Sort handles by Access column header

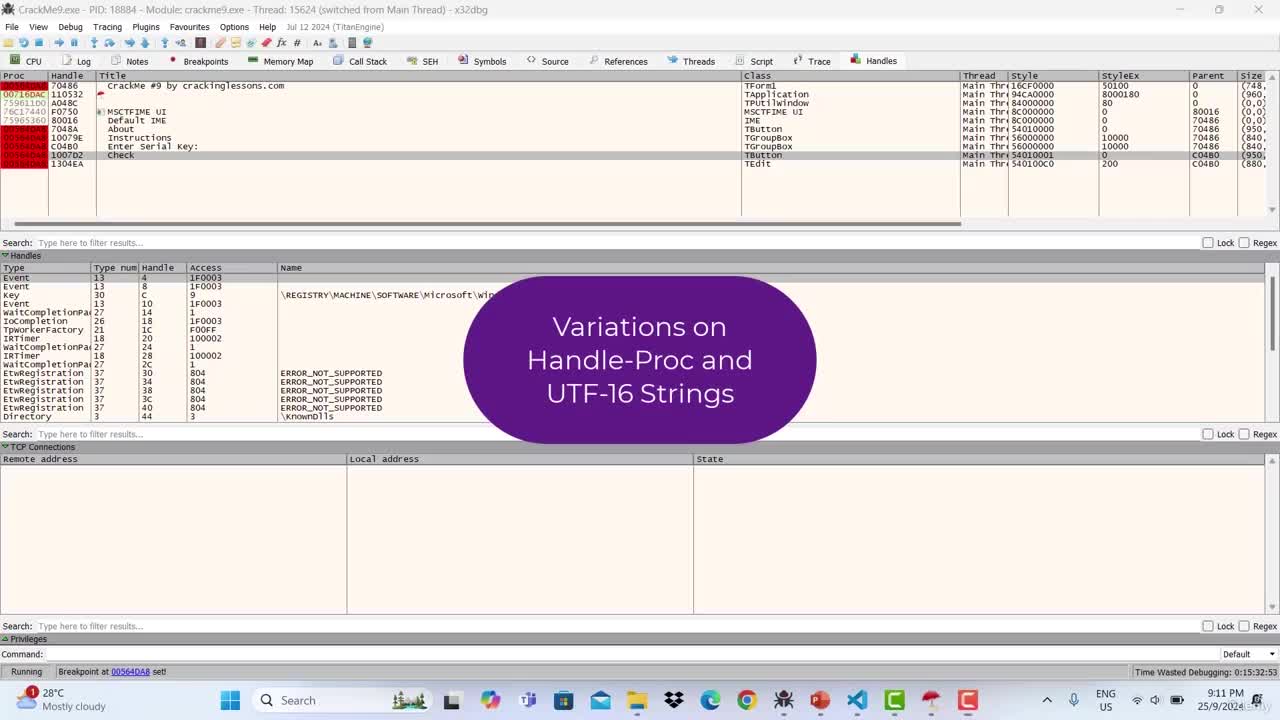(x=232, y=268)
